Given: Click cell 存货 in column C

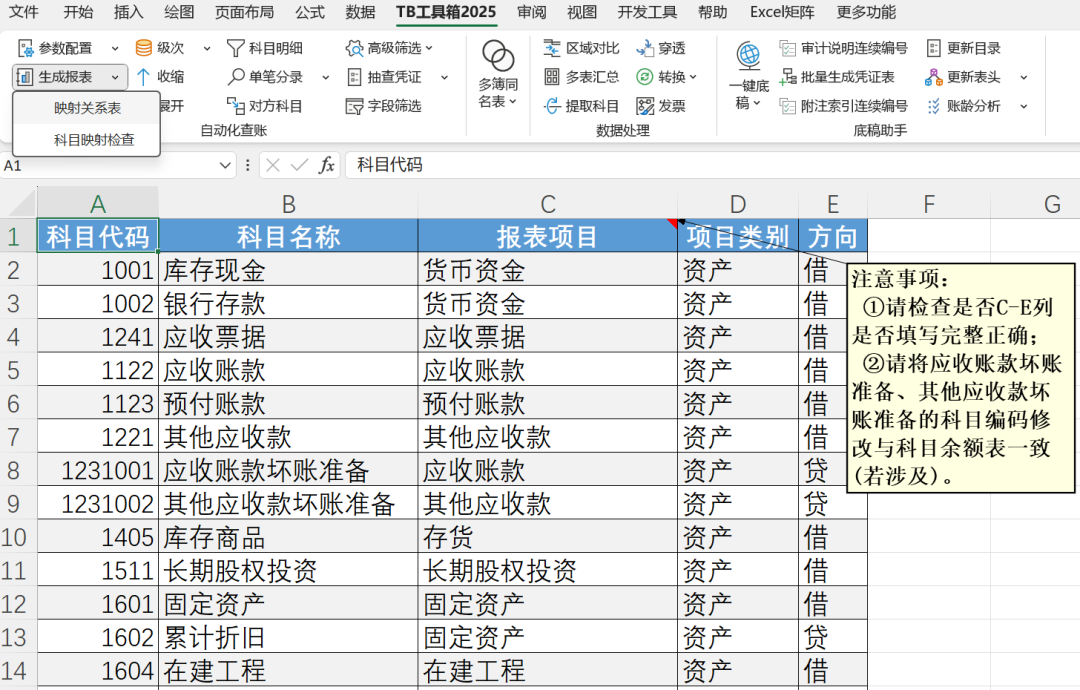Looking at the screenshot, I should 548,538.
